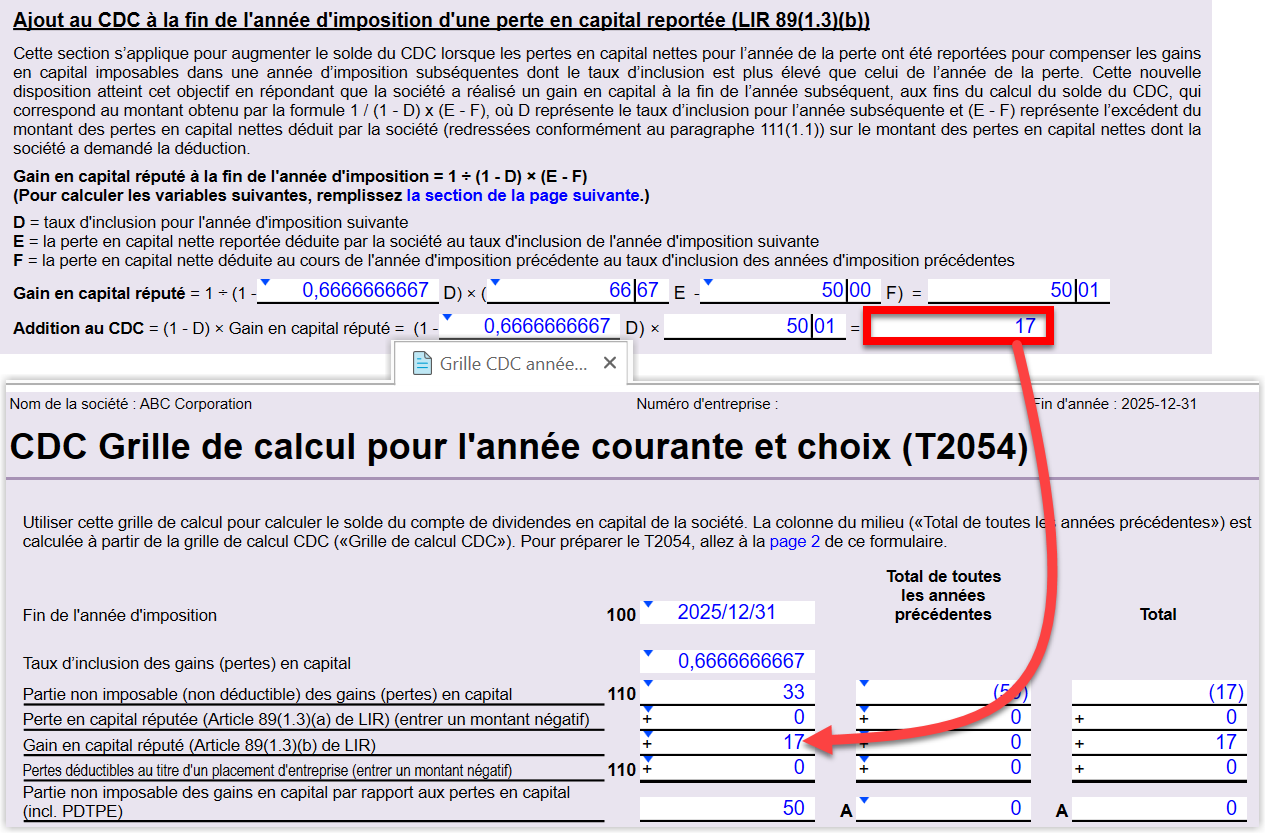
Task: Click the 'Taux d'inclusion des gains (pertes) en capital' label
Action: click(187, 663)
